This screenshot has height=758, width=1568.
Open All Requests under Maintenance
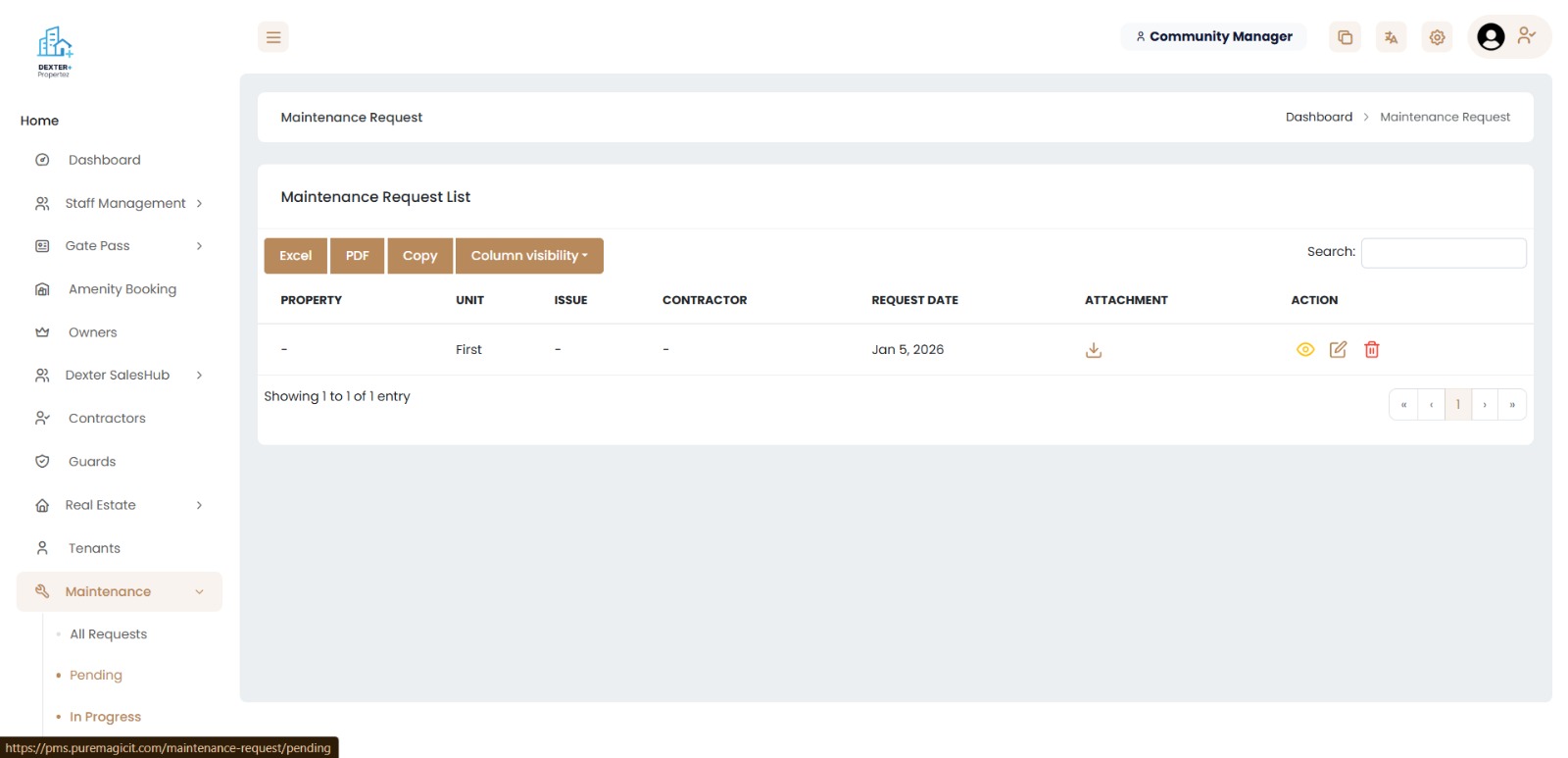point(108,634)
